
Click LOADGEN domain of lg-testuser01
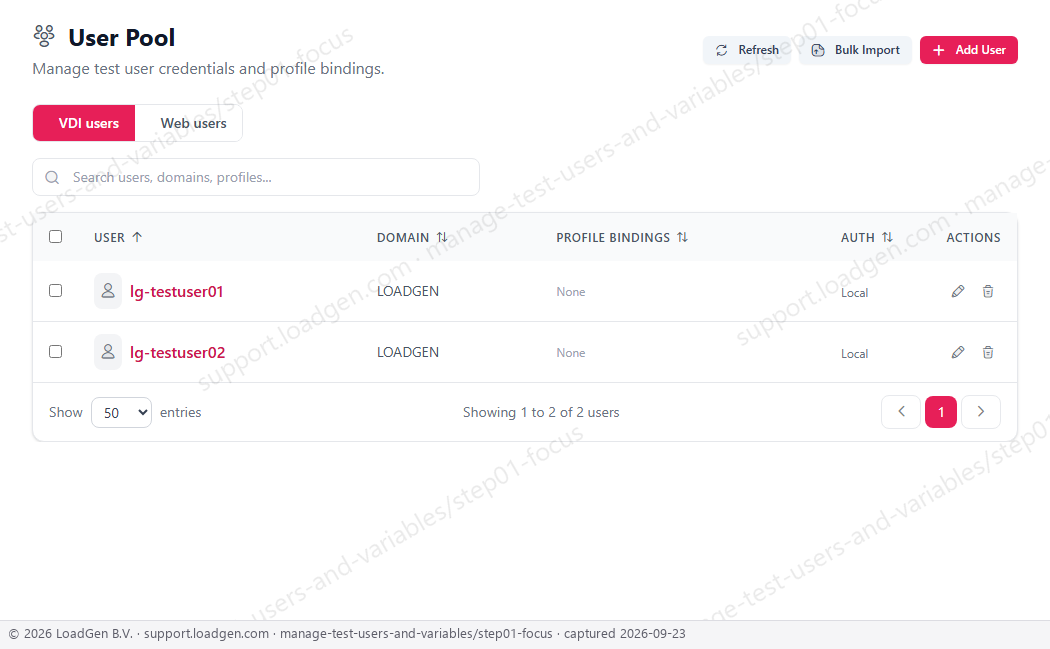(408, 291)
